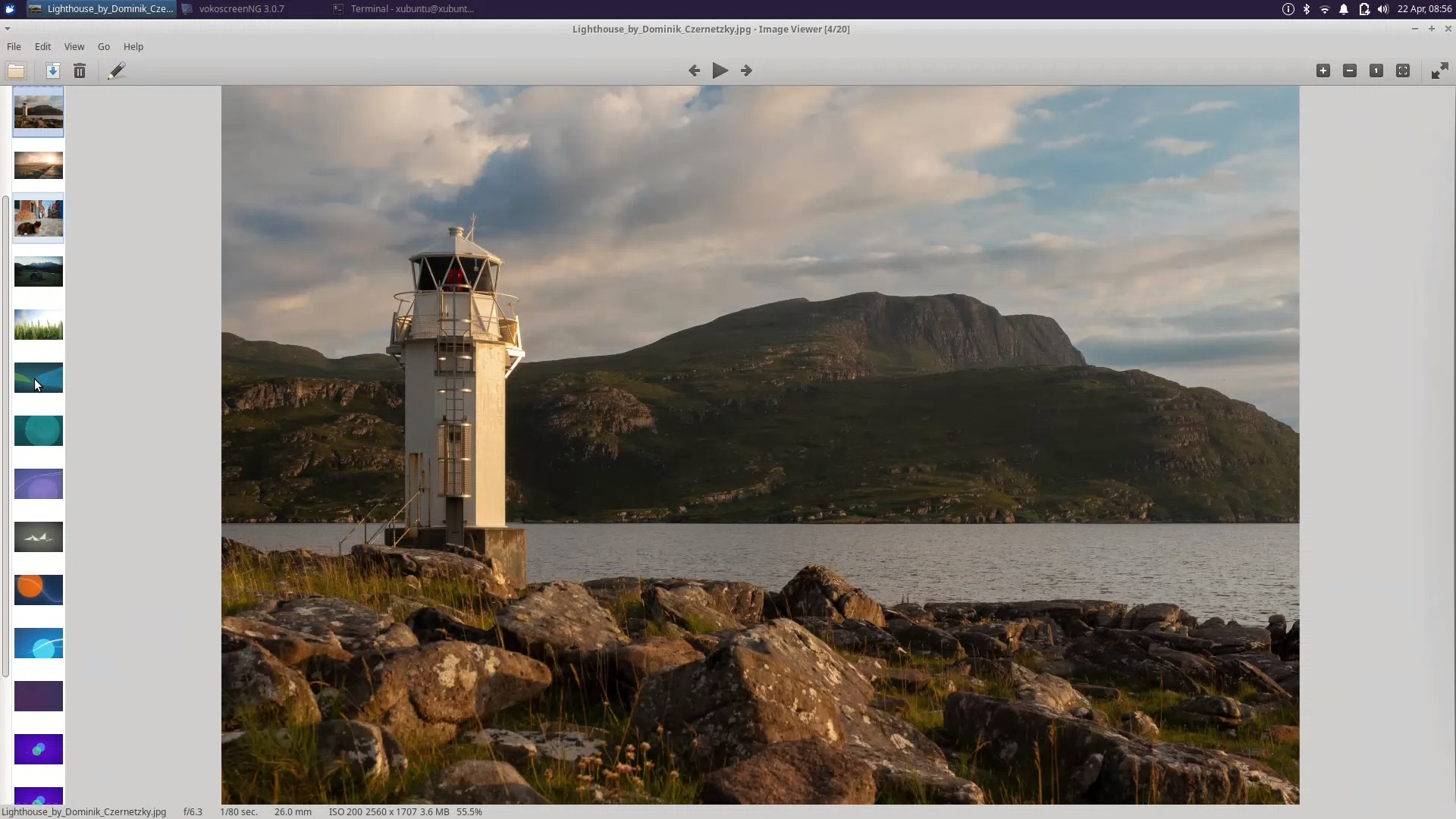Image resolution: width=1456 pixels, height=819 pixels.
Task: Select the violet thumbnail with teal dots
Action: [x=39, y=749]
